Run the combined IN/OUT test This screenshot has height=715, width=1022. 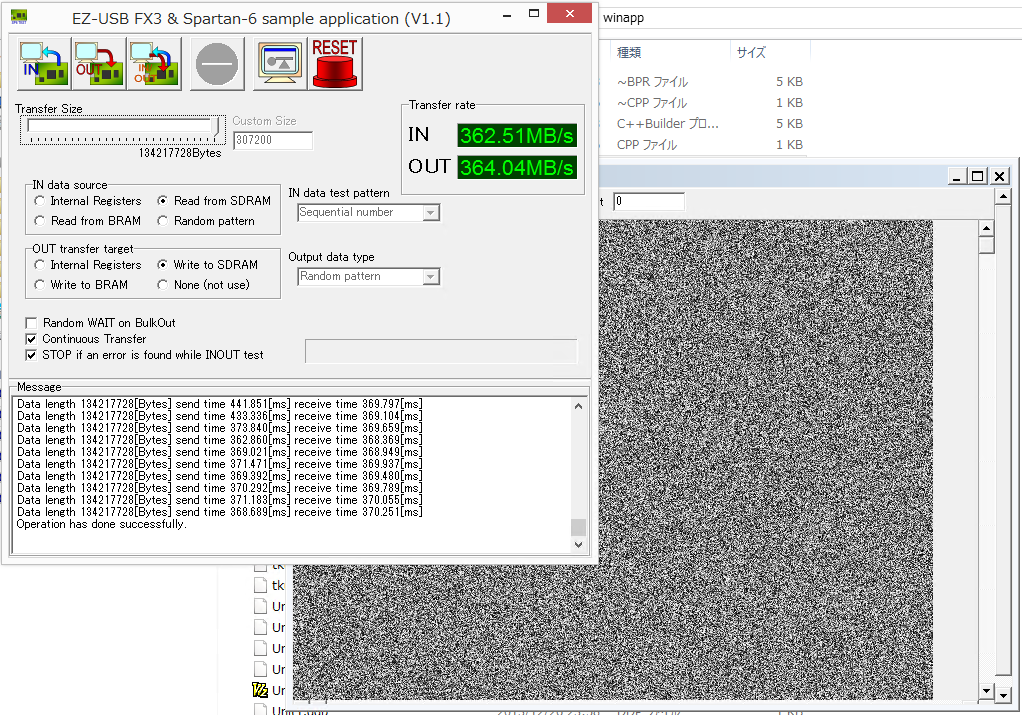point(154,65)
